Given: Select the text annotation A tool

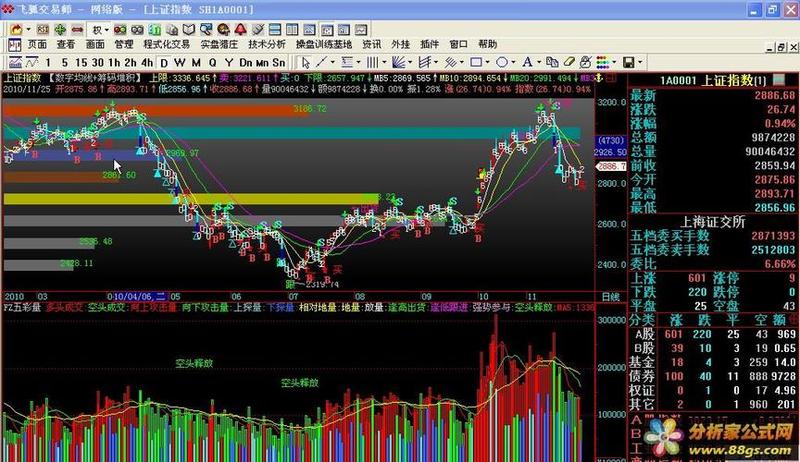Looking at the screenshot, I should click(527, 63).
